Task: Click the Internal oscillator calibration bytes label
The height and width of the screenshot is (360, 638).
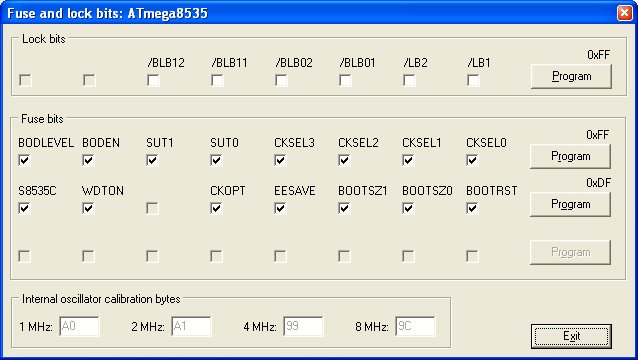Action: (x=101, y=299)
